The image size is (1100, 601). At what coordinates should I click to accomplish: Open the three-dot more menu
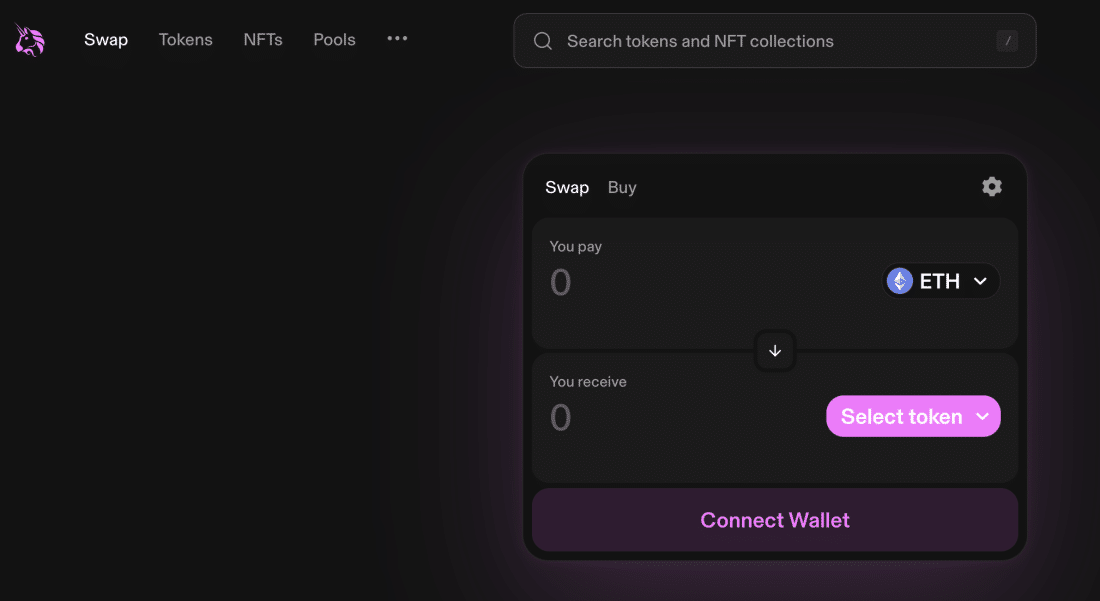click(x=397, y=39)
